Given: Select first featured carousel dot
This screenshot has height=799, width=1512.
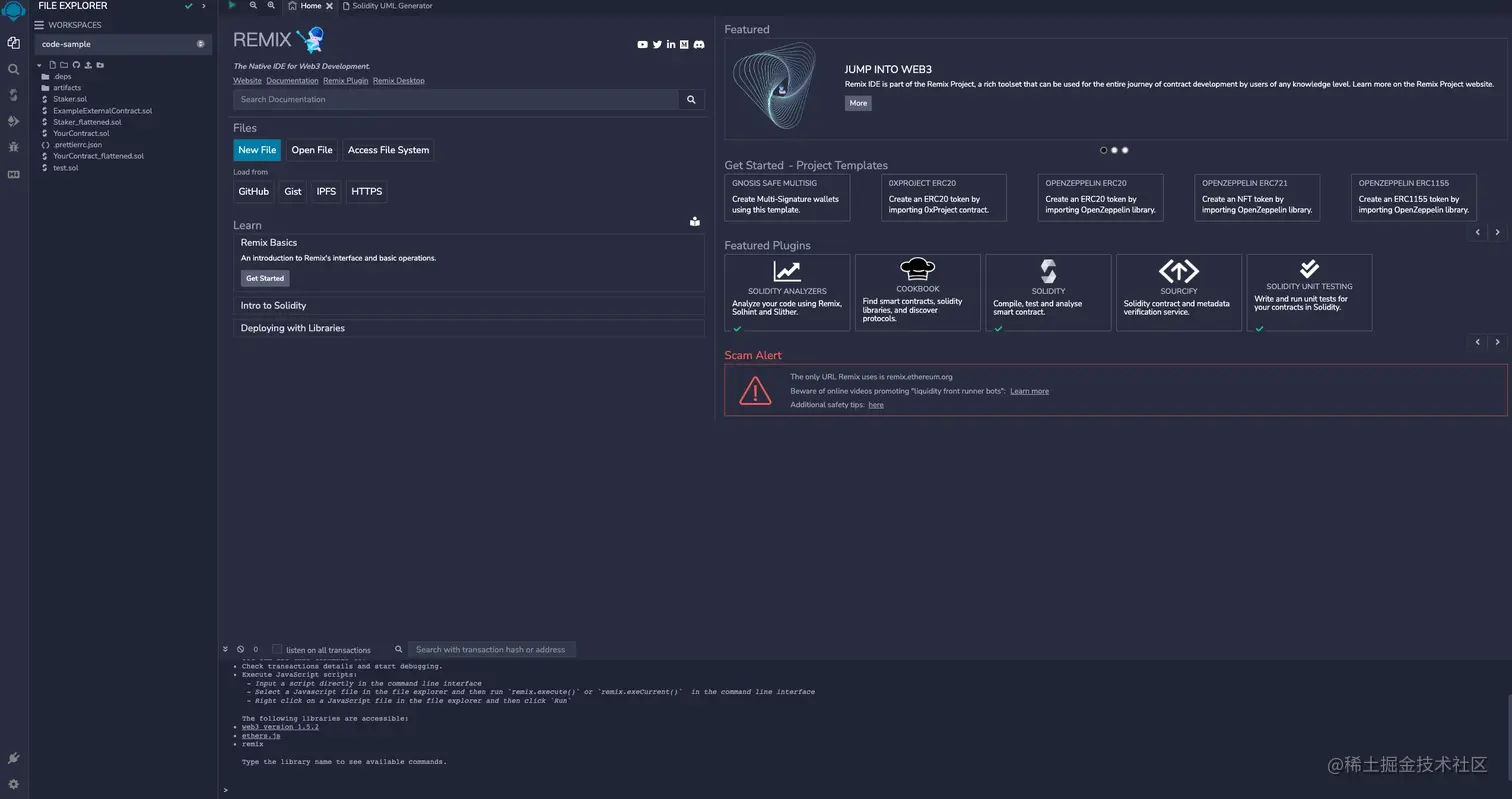Looking at the screenshot, I should pos(1104,150).
